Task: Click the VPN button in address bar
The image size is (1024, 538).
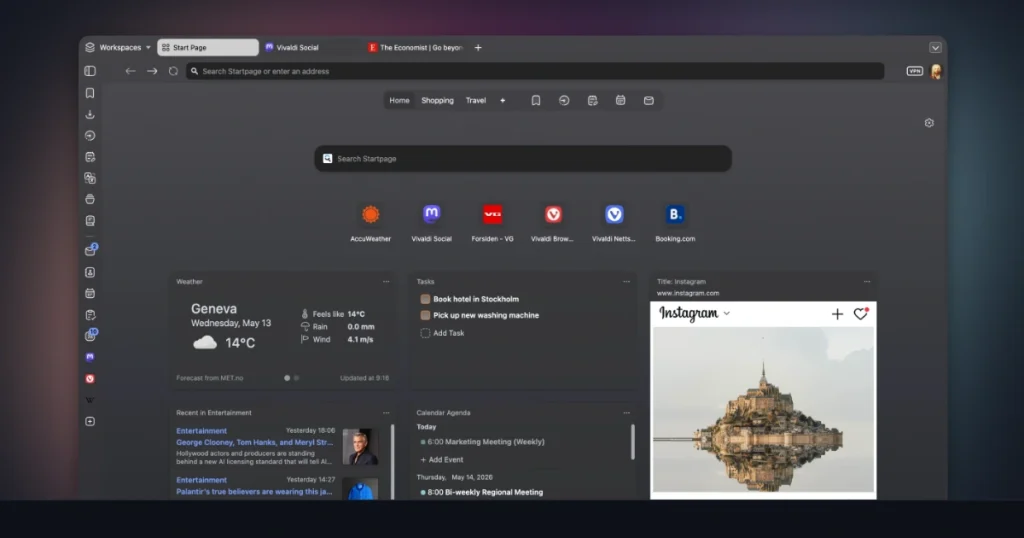Action: point(914,71)
